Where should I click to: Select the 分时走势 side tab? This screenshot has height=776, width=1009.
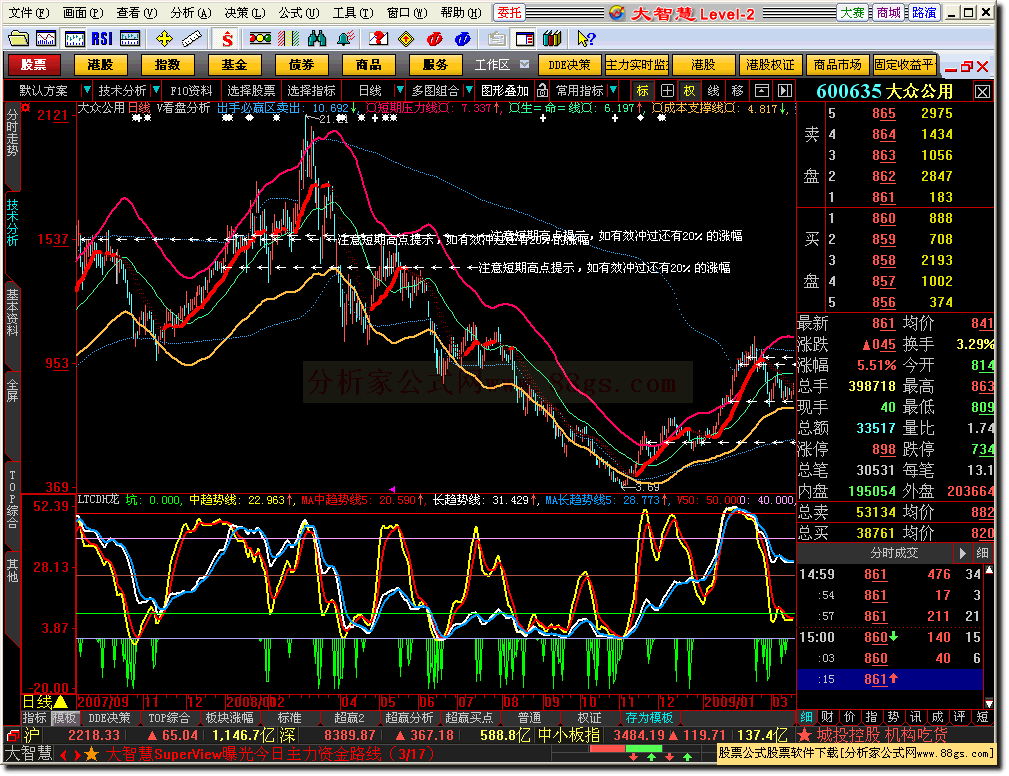coord(12,133)
